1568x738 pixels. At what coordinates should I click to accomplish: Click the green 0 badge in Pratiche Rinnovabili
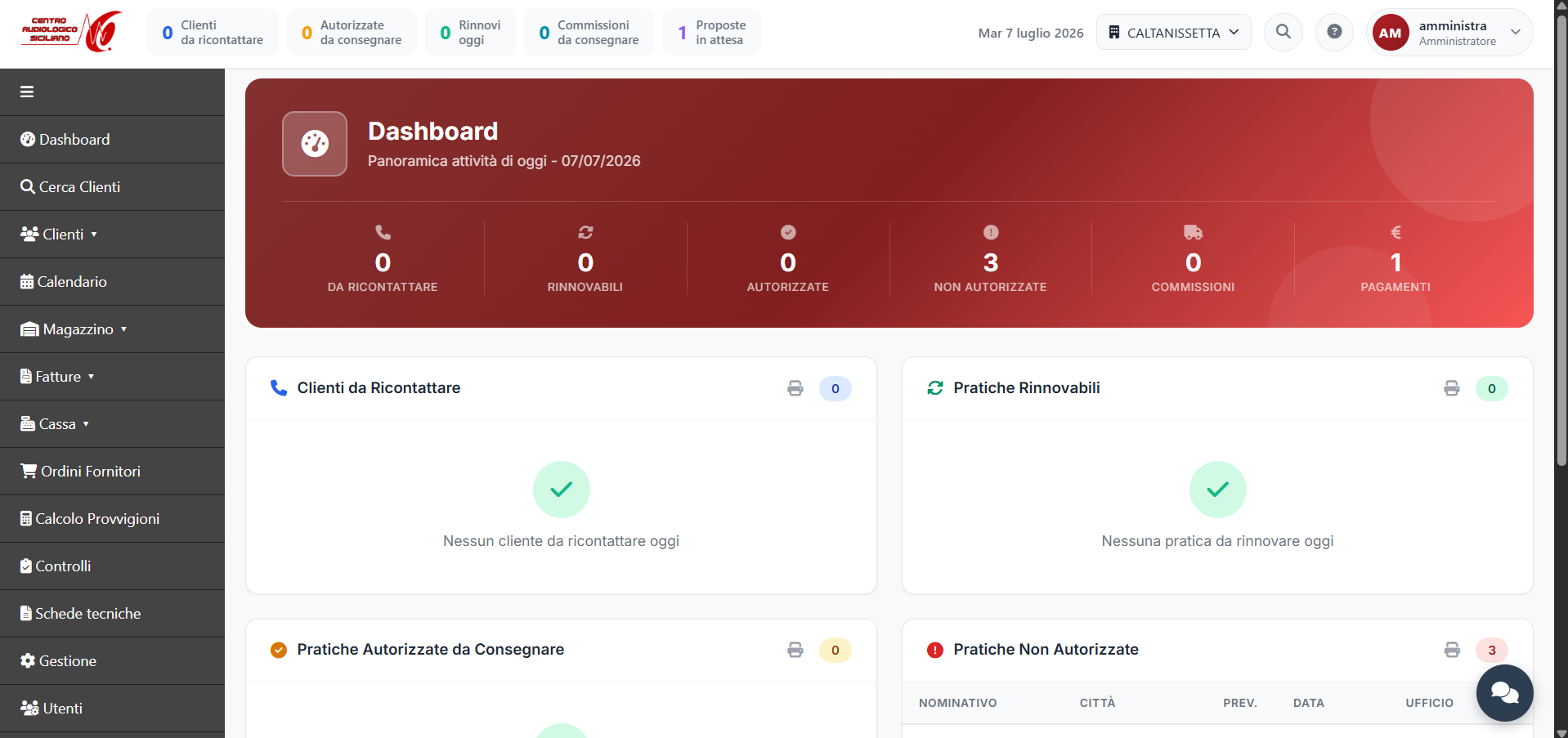coord(1492,388)
